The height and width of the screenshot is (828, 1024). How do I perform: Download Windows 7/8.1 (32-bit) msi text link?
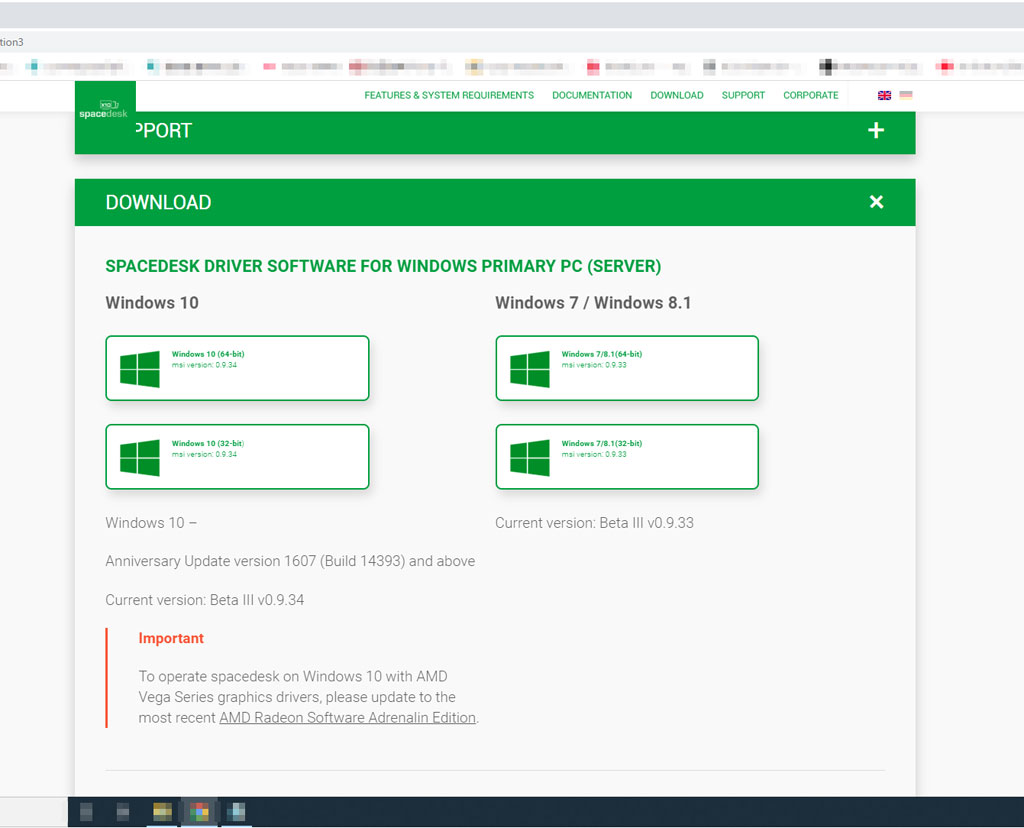(x=602, y=443)
